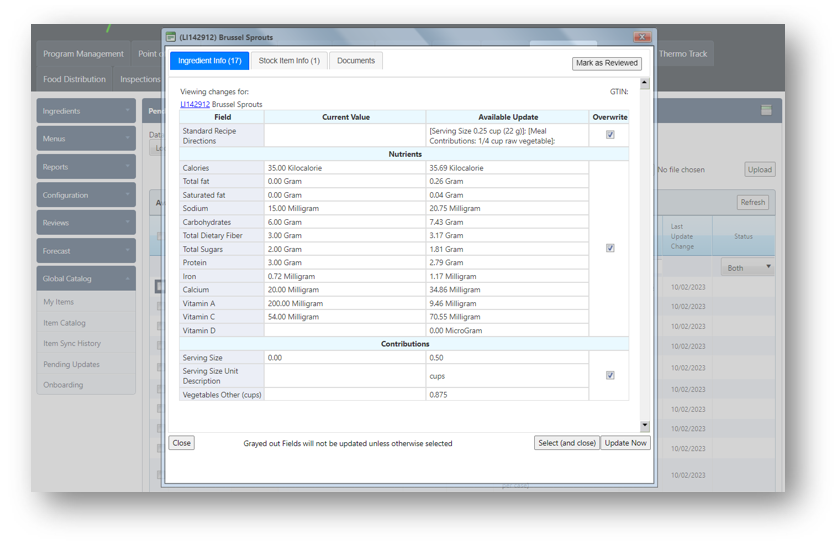
Task: Click Mark as Reviewed button
Action: click(607, 63)
